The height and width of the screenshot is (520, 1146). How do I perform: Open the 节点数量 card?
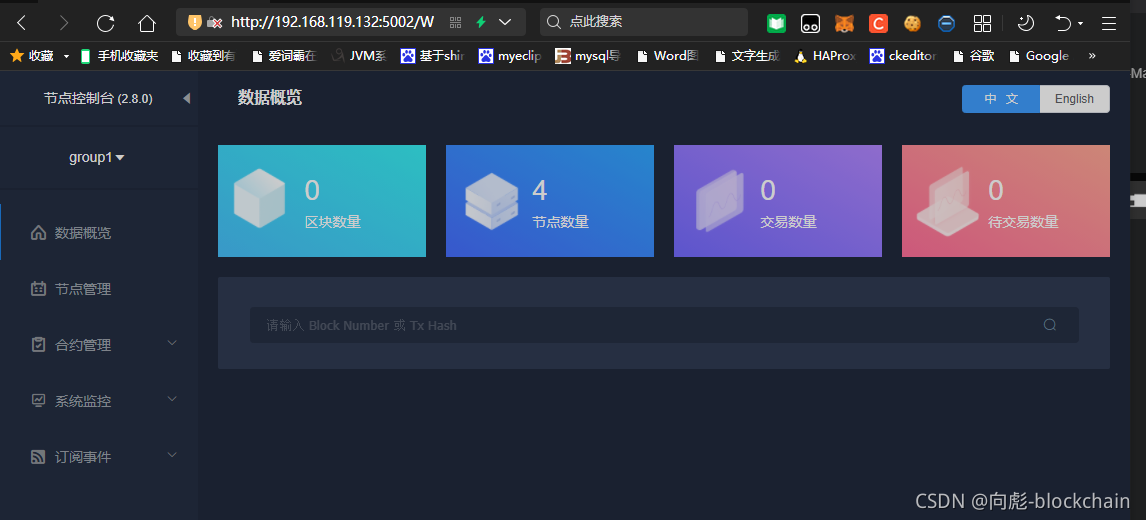point(550,201)
